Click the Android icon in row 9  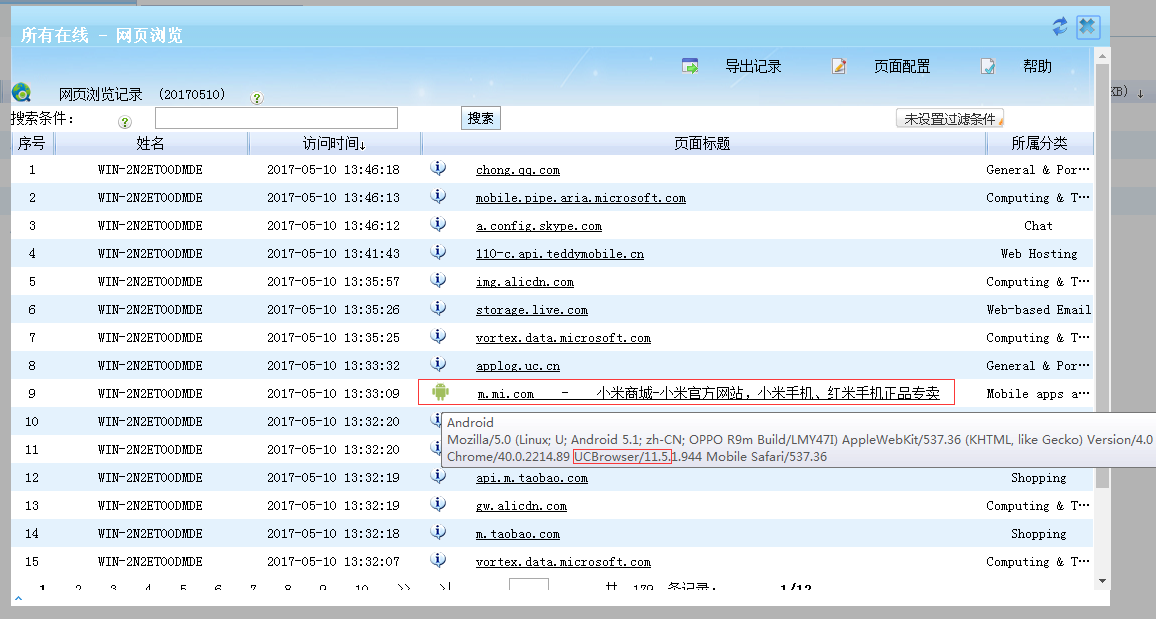pos(440,392)
